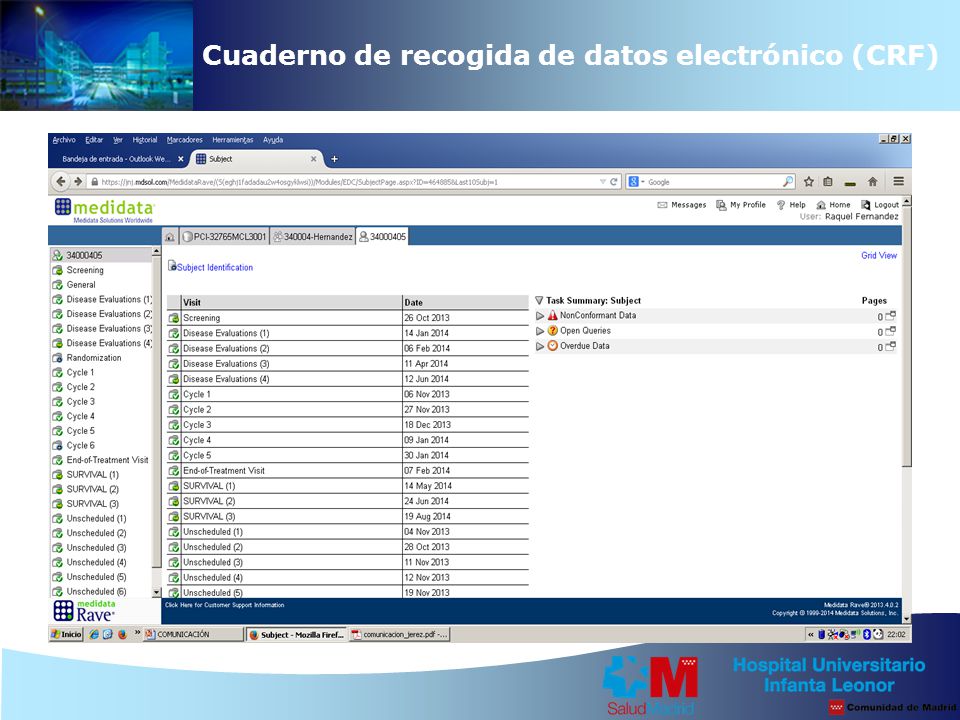Click the Cycle 1 icon in visit table
This screenshot has height=720, width=960.
tap(174, 395)
